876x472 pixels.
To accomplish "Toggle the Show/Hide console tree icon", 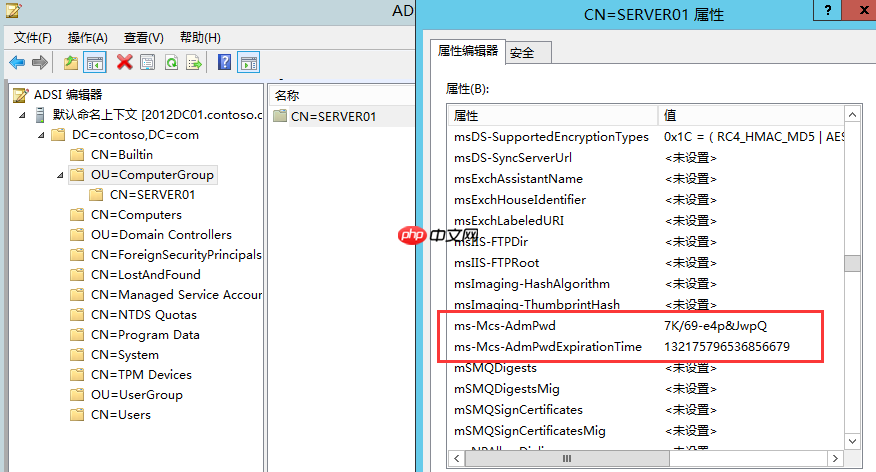I will 94,63.
